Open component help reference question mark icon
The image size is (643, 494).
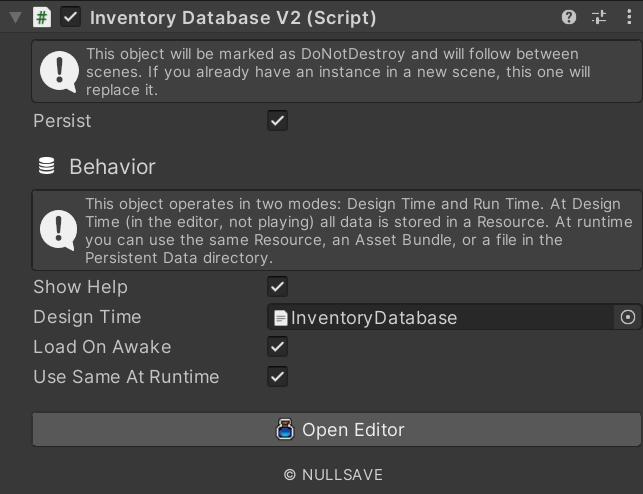coord(569,17)
